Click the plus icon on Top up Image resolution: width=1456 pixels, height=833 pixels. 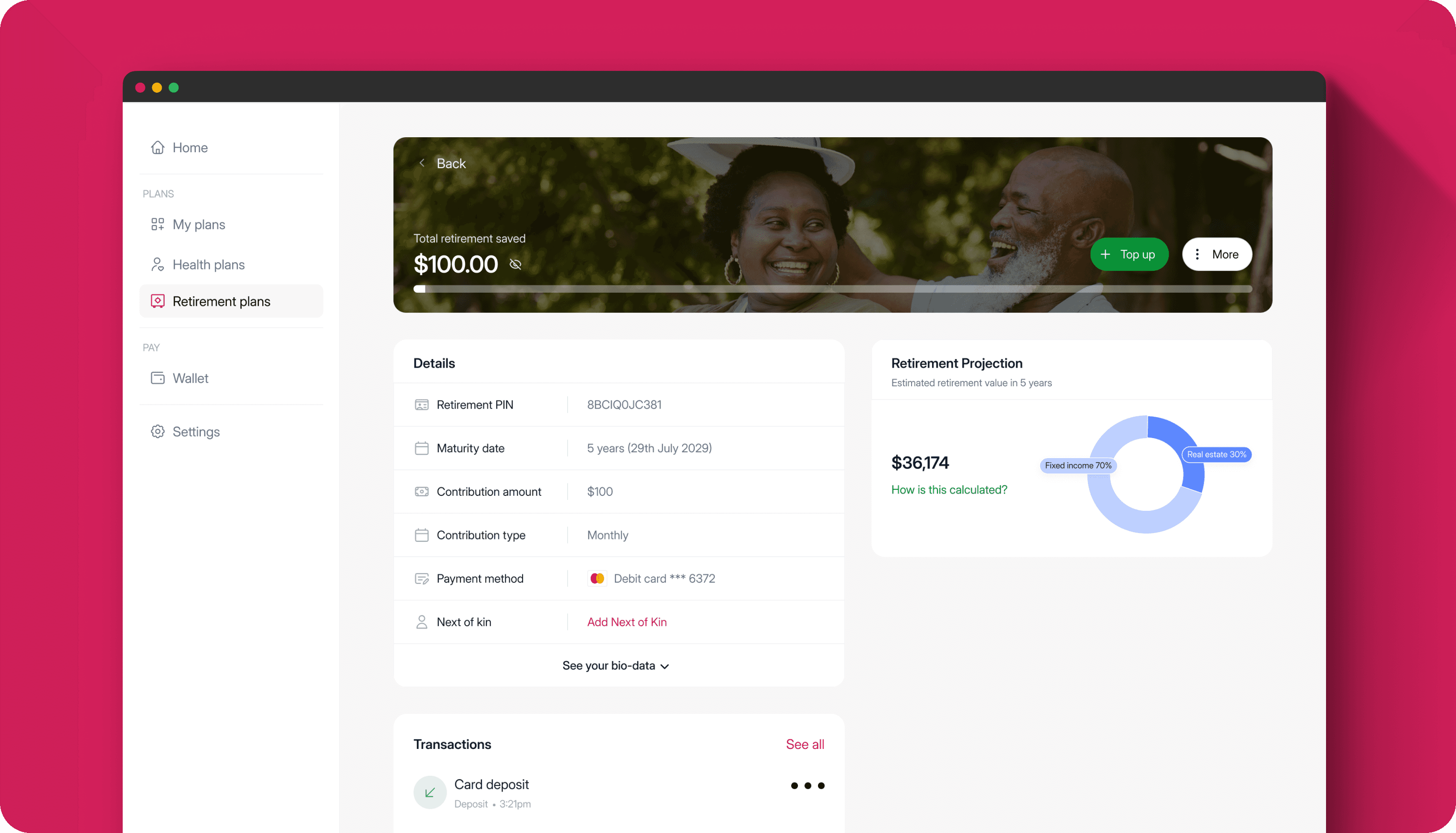tap(1105, 254)
